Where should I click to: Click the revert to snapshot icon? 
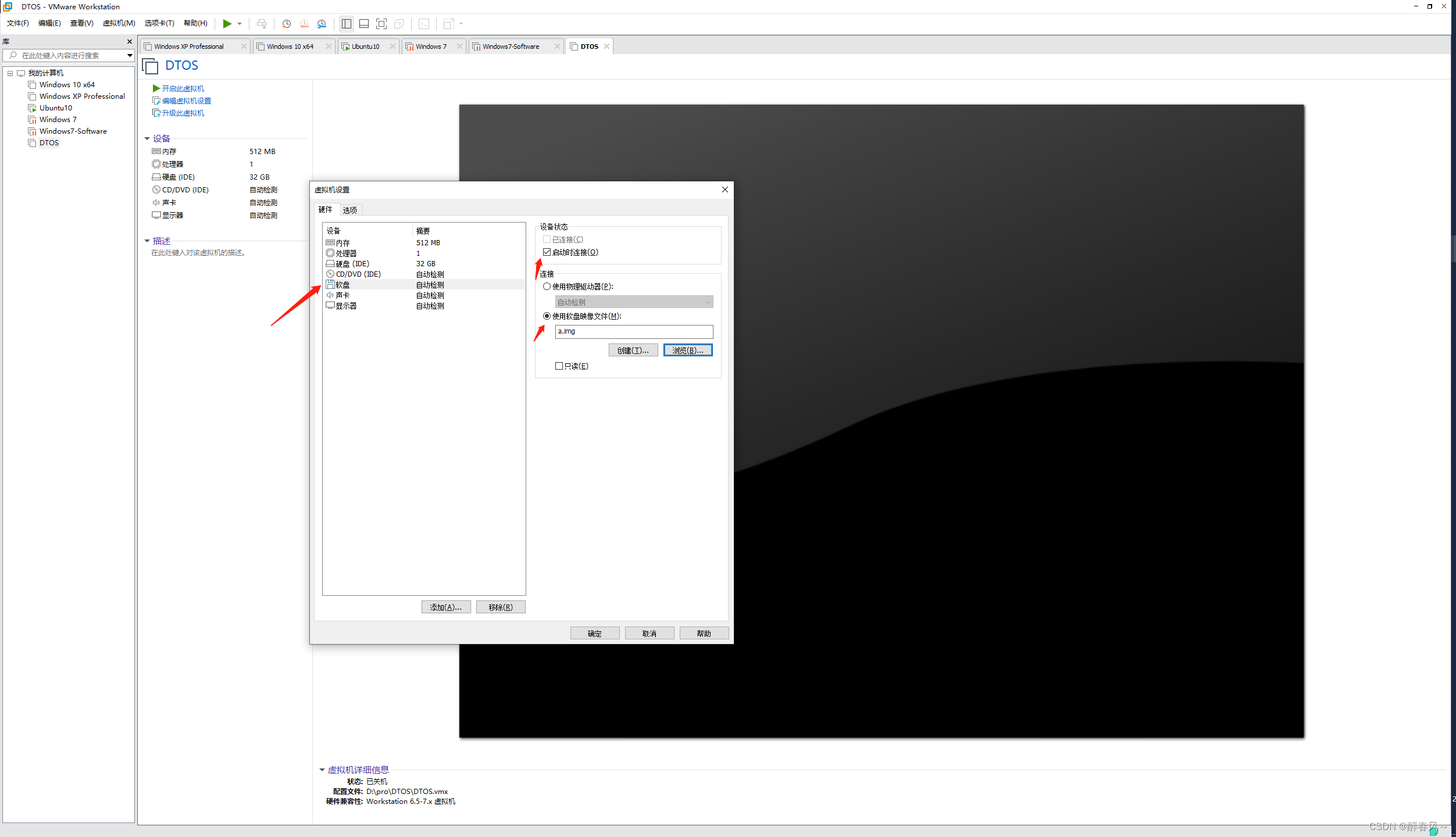[x=304, y=24]
